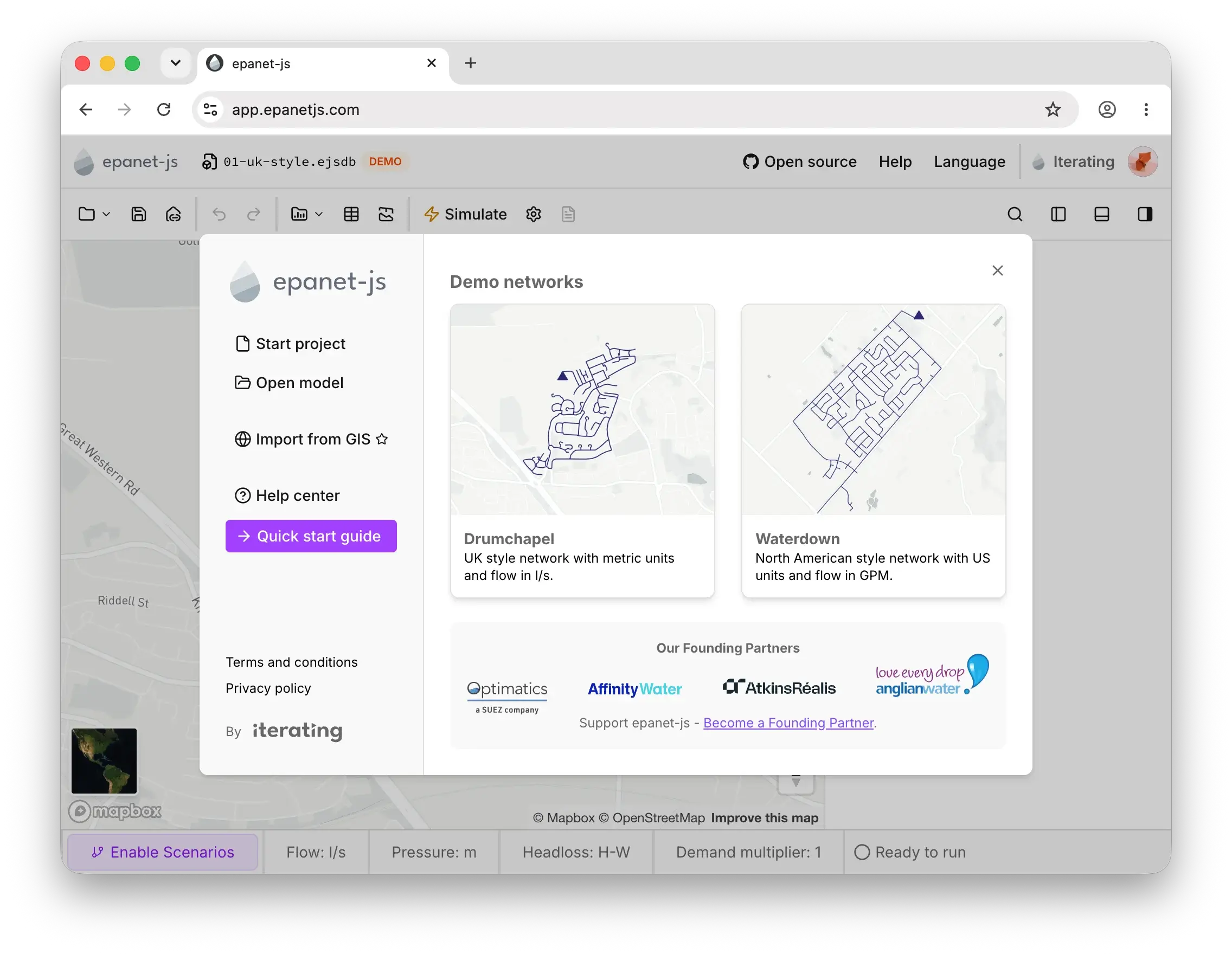This screenshot has width=1232, height=954.
Task: Close the epanet-js browser tab
Action: (432, 63)
